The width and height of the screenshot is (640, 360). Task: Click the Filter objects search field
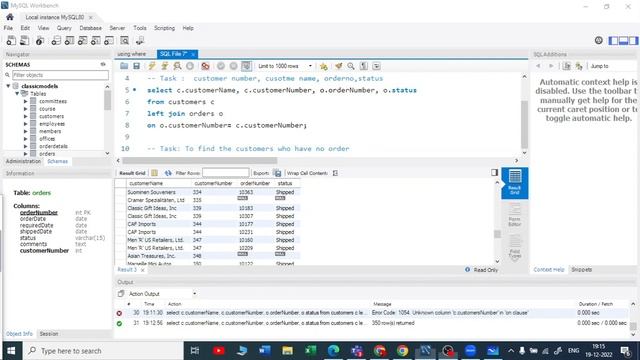[x=60, y=75]
